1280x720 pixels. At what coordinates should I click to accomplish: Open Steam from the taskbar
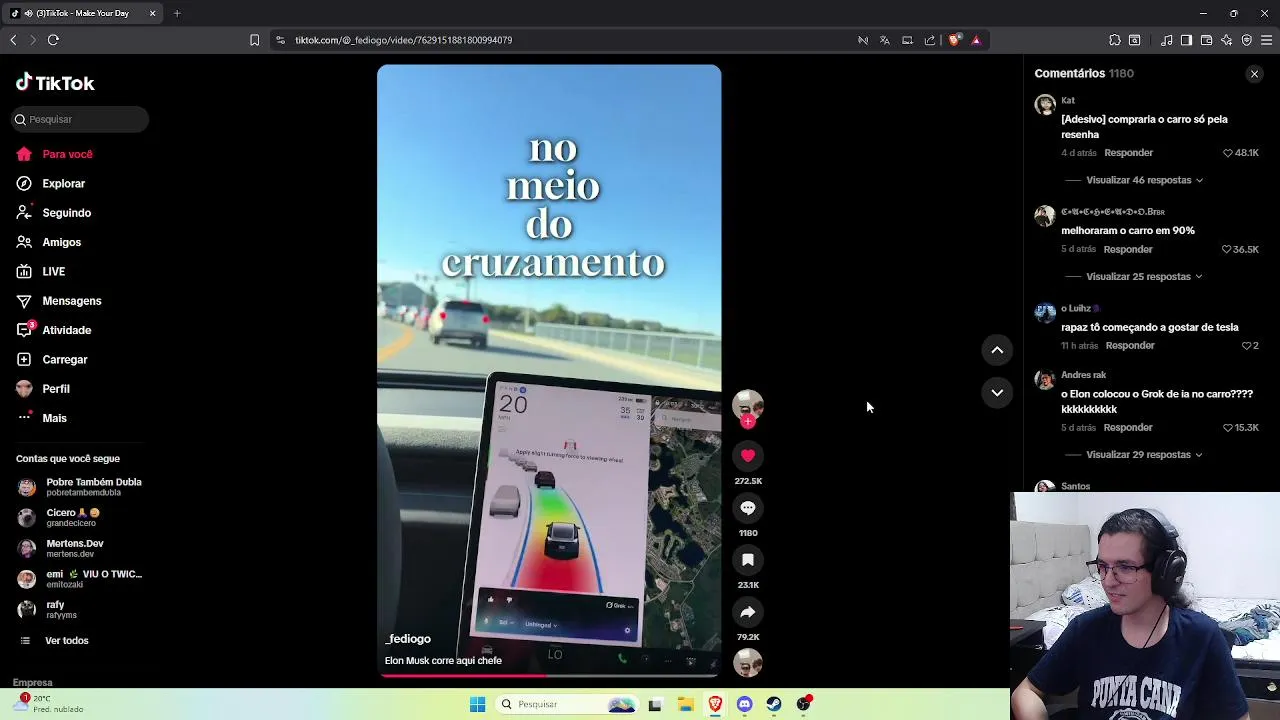[774, 704]
